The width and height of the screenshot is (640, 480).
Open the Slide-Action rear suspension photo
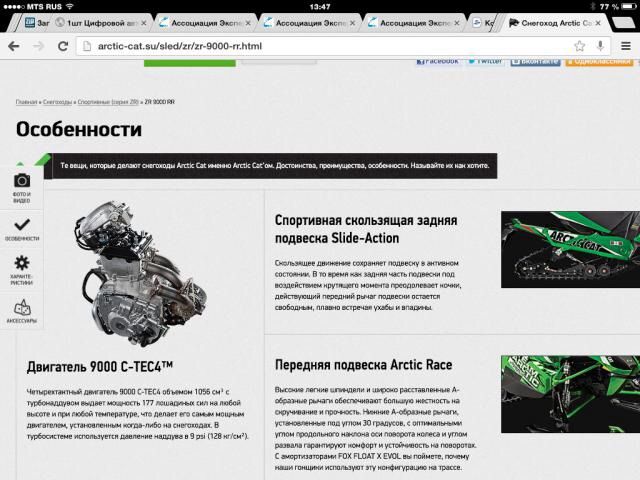tap(570, 249)
